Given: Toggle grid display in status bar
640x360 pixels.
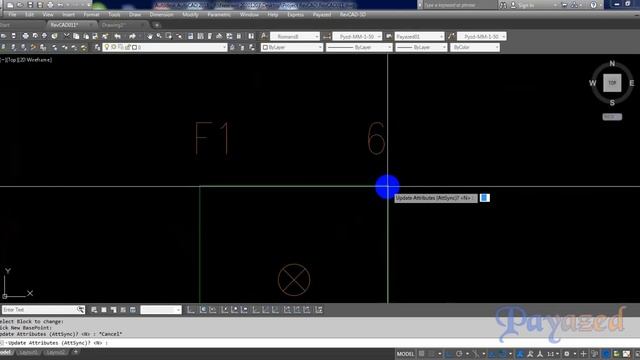Looking at the screenshot, I should [422, 354].
